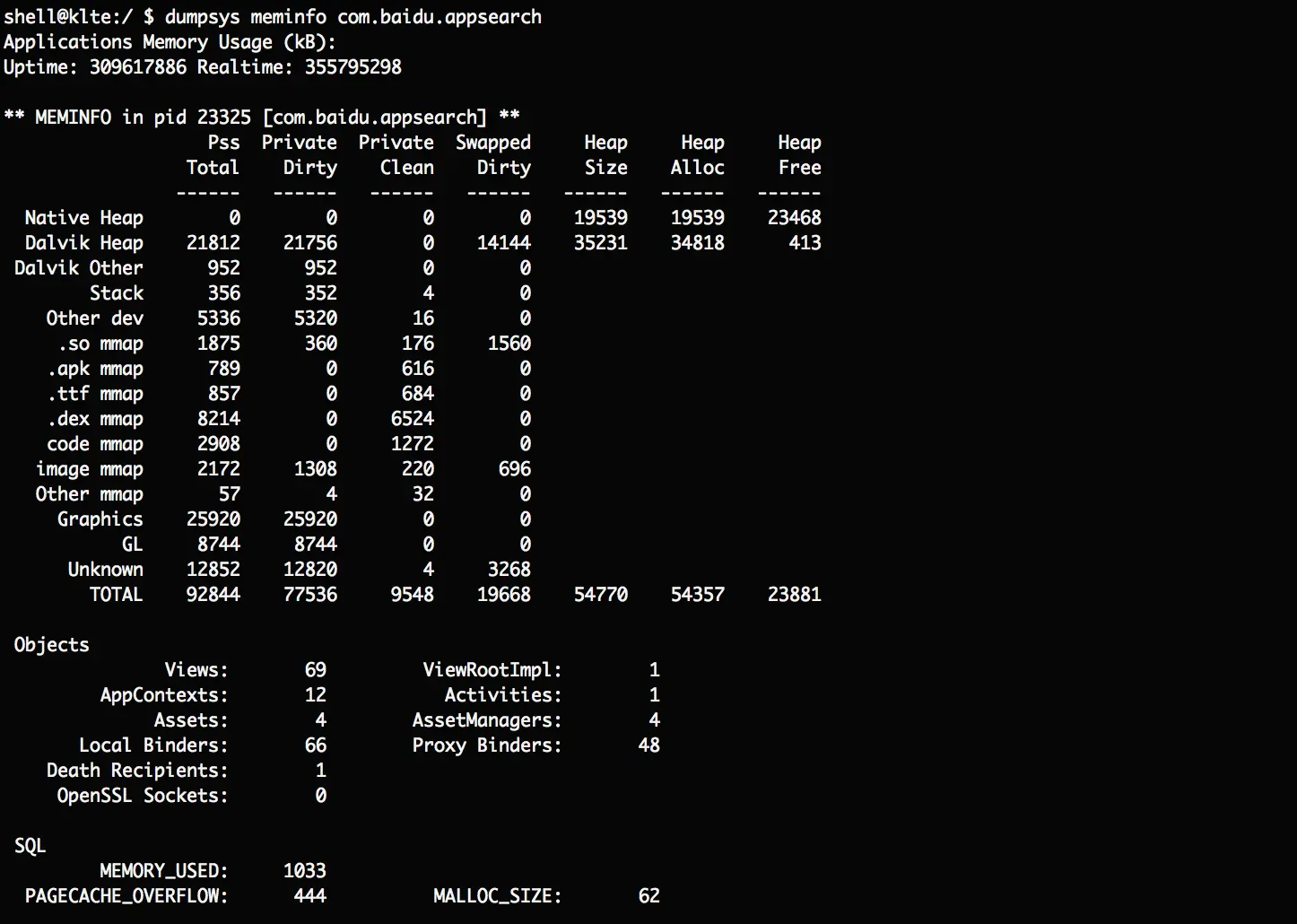Click the 'OpenSSL Sockets:' label
The height and width of the screenshot is (924, 1297).
click(x=144, y=796)
